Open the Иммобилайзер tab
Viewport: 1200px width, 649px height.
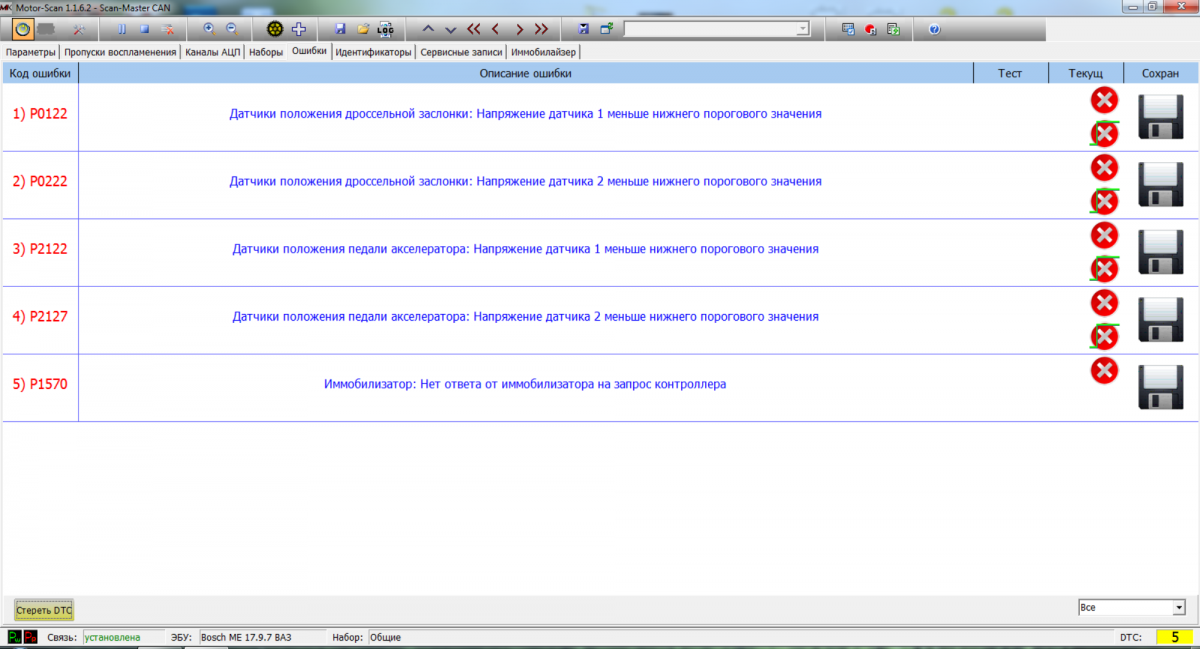(543, 51)
